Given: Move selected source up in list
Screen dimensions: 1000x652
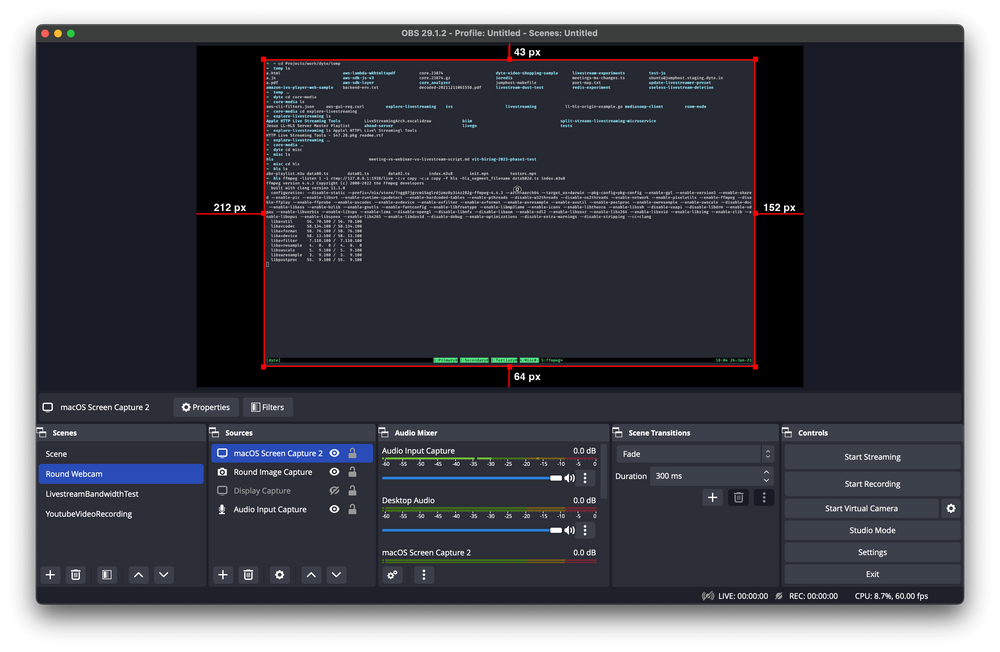Looking at the screenshot, I should pyautogui.click(x=311, y=575).
